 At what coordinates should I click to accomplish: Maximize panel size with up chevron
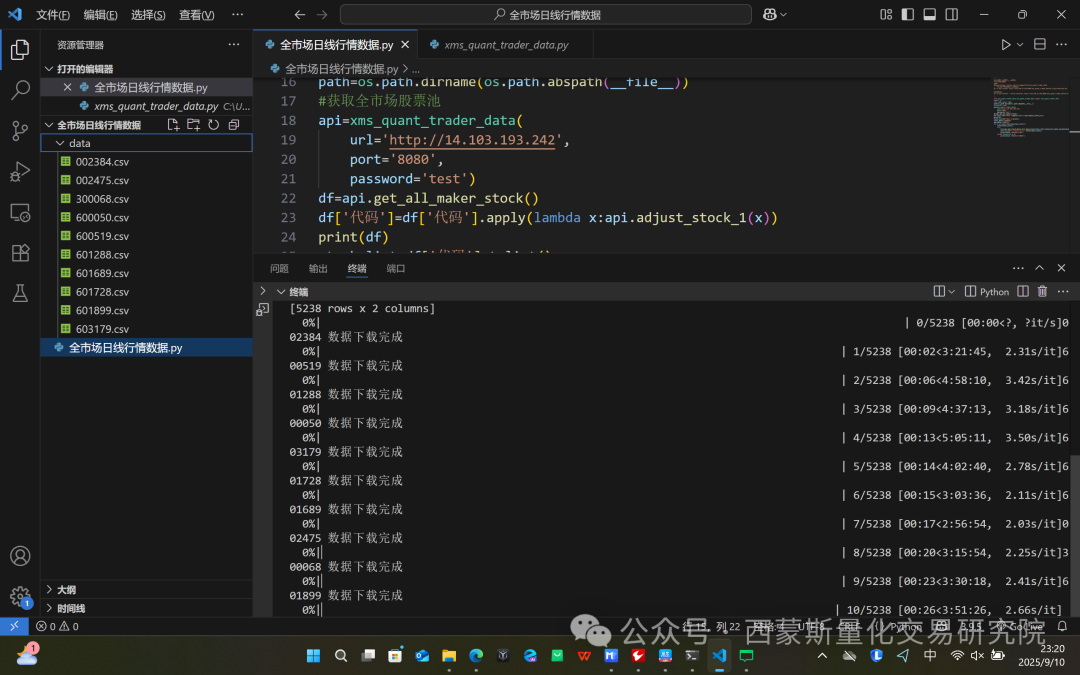click(1039, 268)
